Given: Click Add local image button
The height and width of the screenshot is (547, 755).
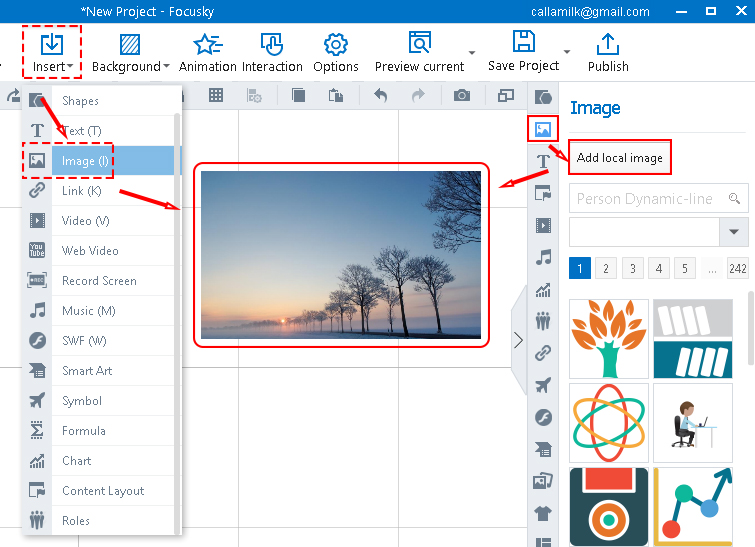Looking at the screenshot, I should pyautogui.click(x=620, y=157).
